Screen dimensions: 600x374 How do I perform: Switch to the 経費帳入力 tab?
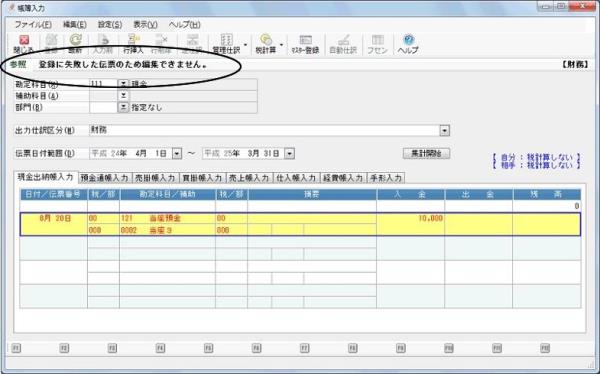(343, 178)
